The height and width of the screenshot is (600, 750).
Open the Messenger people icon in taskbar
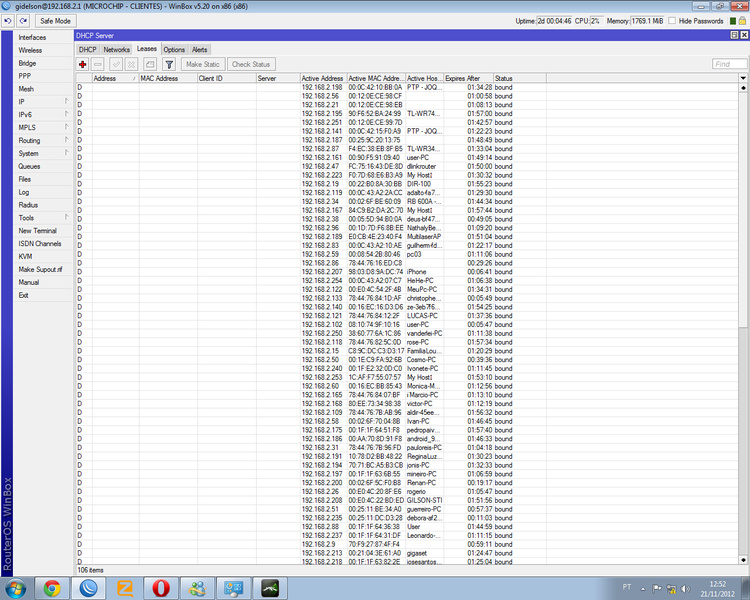(197, 588)
